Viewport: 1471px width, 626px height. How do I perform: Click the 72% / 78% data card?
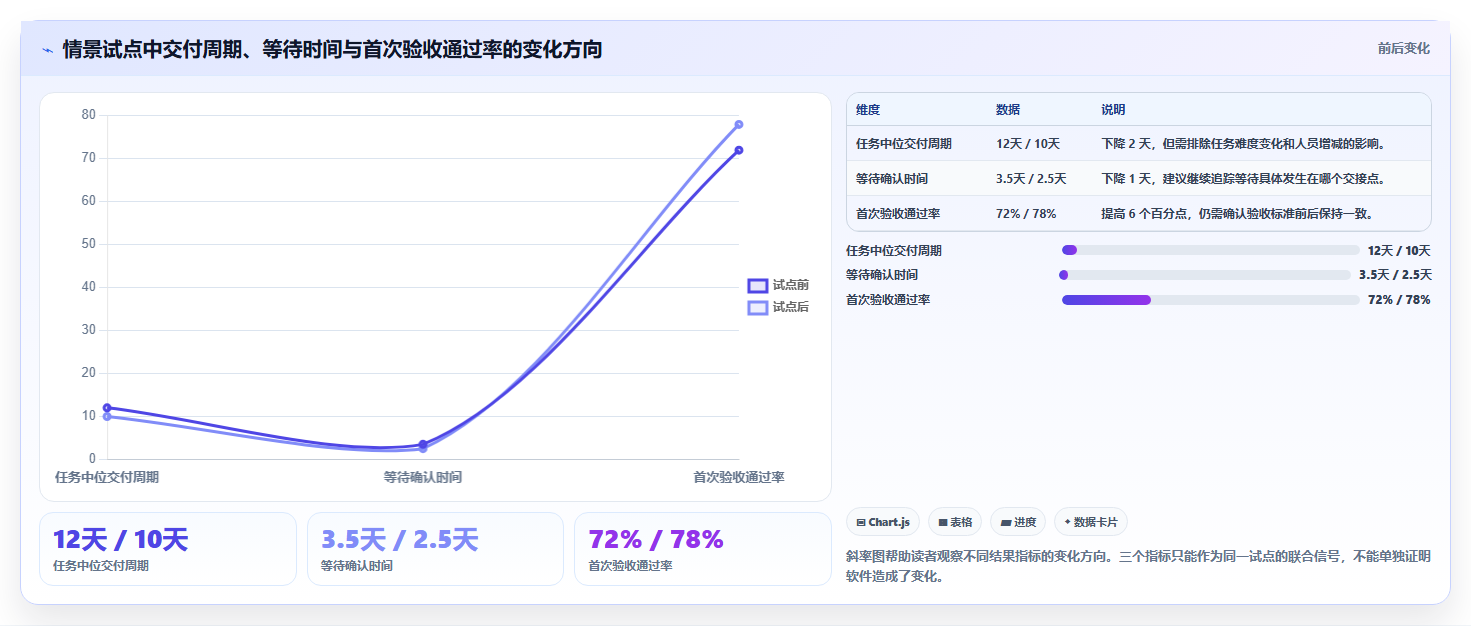703,549
